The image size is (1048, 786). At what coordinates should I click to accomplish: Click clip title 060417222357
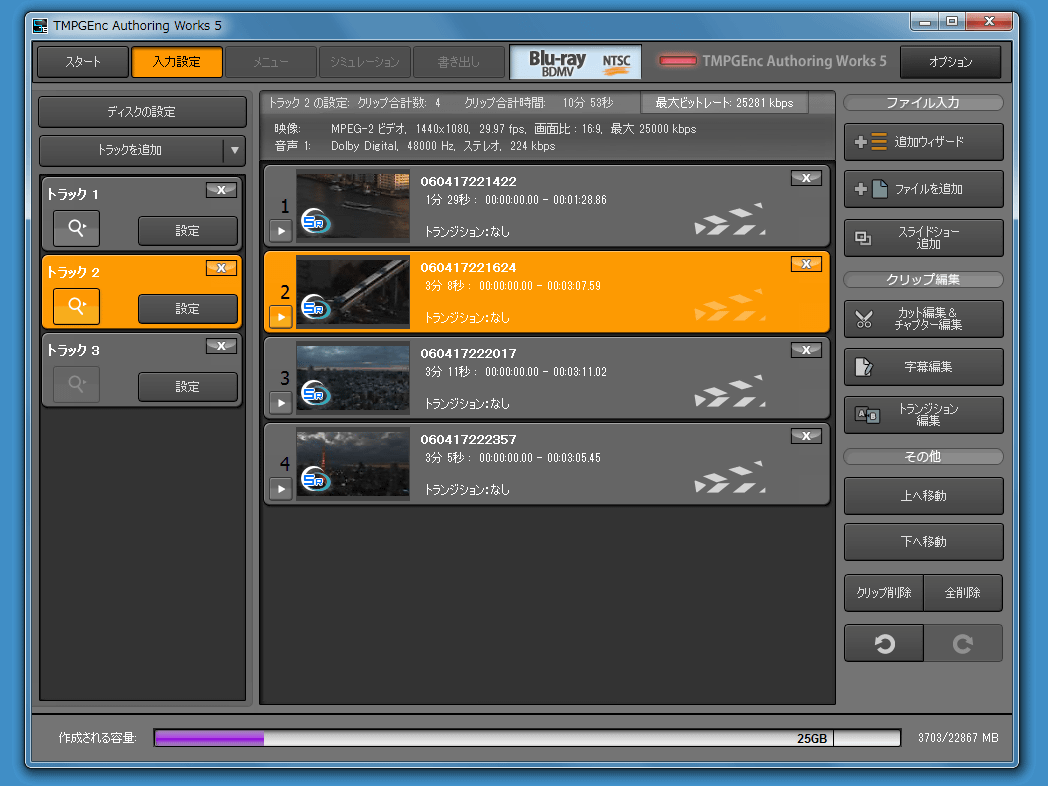click(468, 440)
